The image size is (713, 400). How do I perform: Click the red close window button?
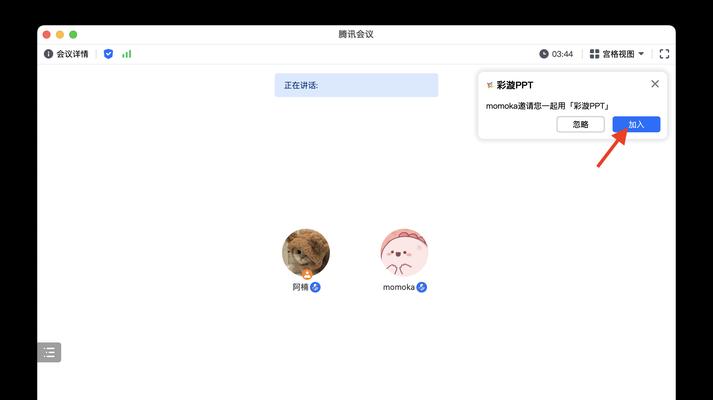[x=46, y=35]
